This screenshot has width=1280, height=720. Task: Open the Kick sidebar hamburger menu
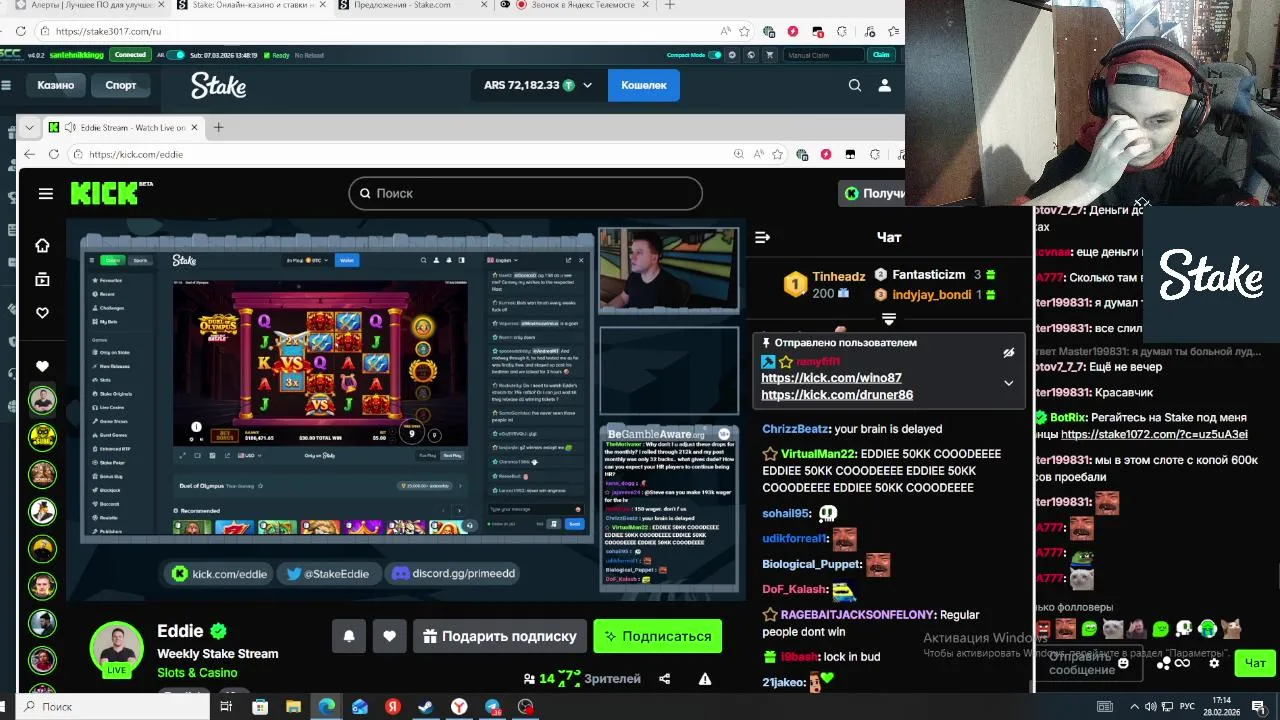45,194
